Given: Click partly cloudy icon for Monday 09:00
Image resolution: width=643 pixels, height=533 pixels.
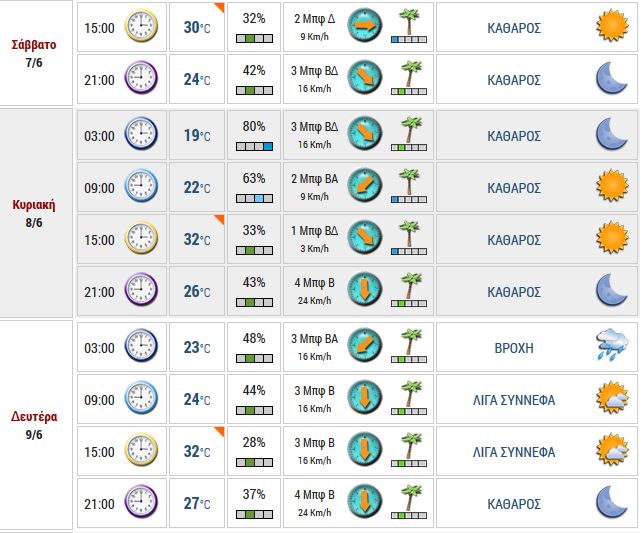Looking at the screenshot, I should tap(610, 399).
